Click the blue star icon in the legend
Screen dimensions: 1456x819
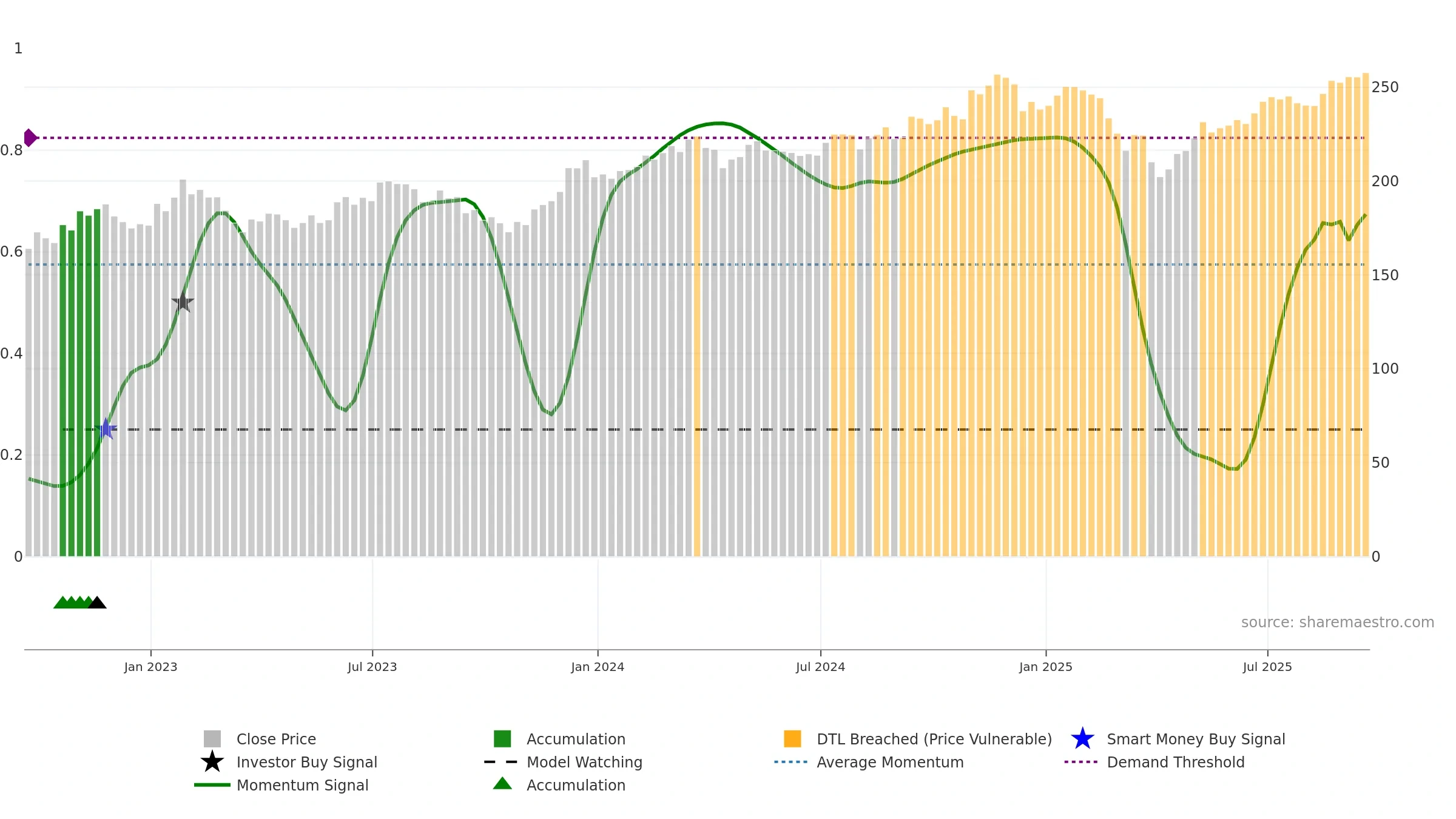coord(1082,739)
